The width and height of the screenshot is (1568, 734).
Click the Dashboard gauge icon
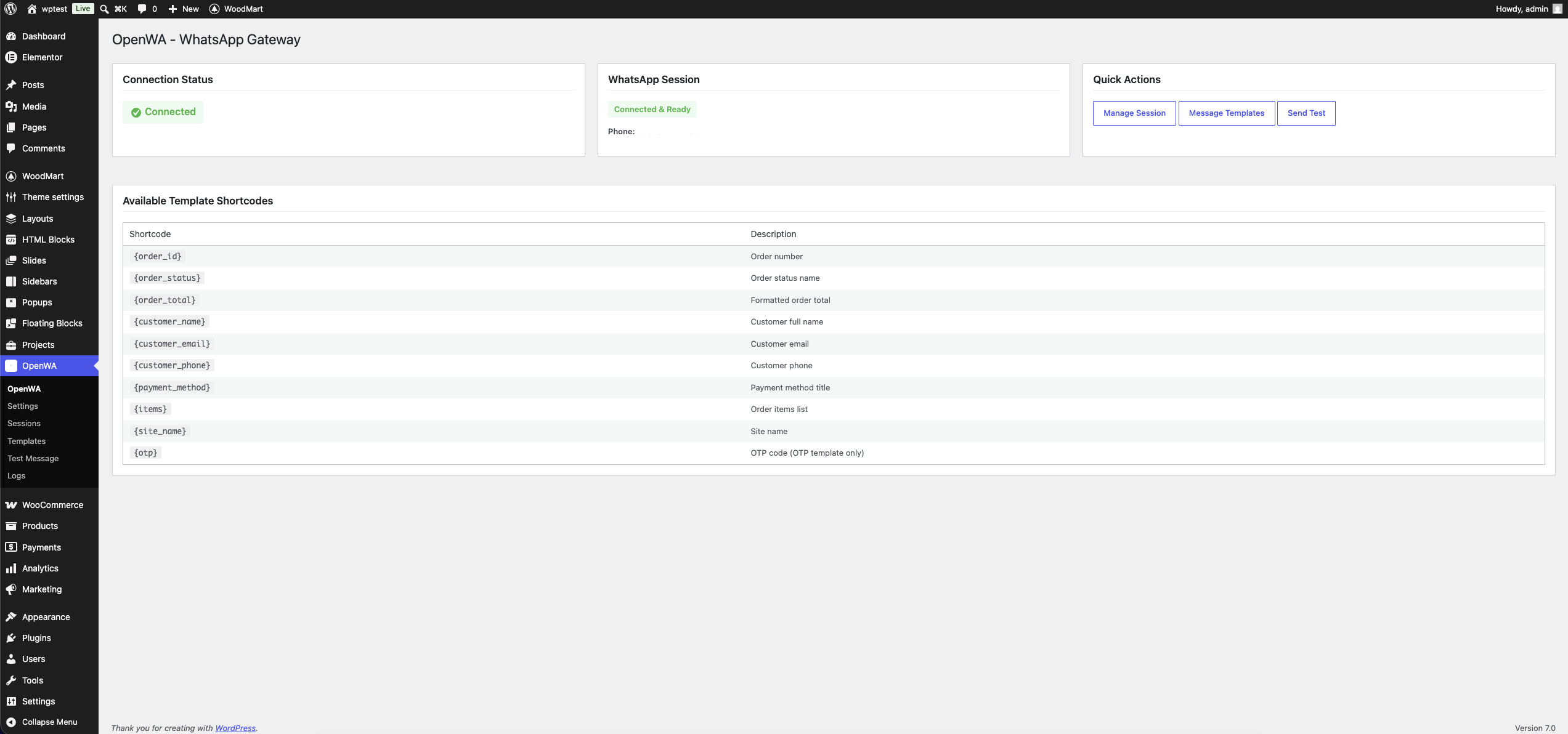(x=11, y=36)
